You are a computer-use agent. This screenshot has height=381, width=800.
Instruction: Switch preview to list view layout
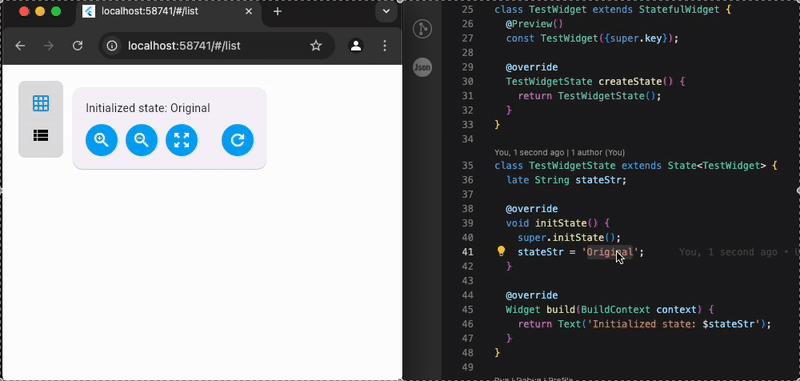coord(41,135)
